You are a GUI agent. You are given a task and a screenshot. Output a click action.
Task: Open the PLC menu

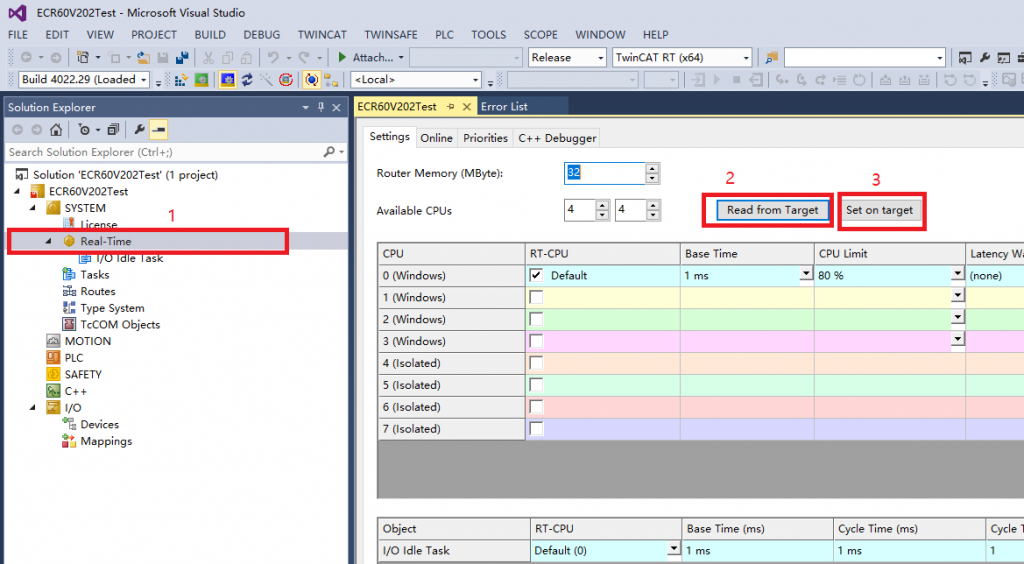coord(444,35)
